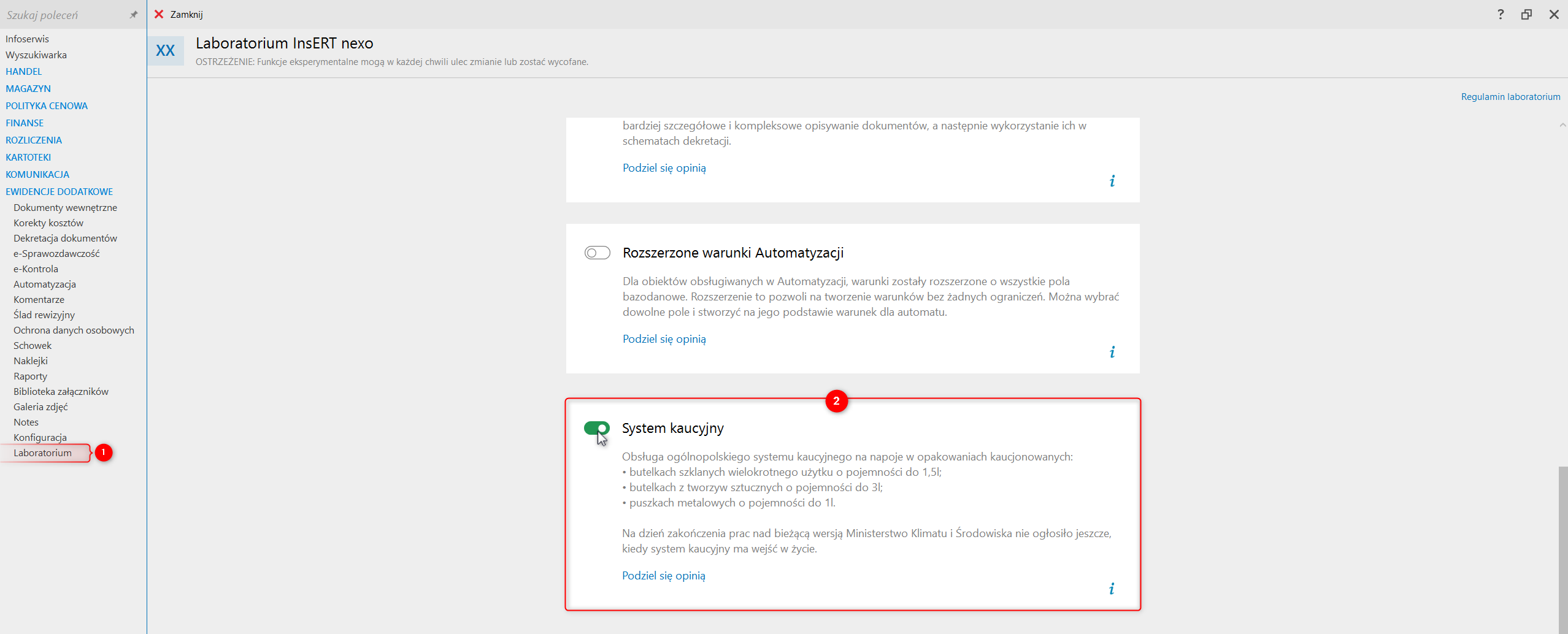Click the pin icon beside the search box
Screen dimensions: 1568x634
(x=134, y=15)
